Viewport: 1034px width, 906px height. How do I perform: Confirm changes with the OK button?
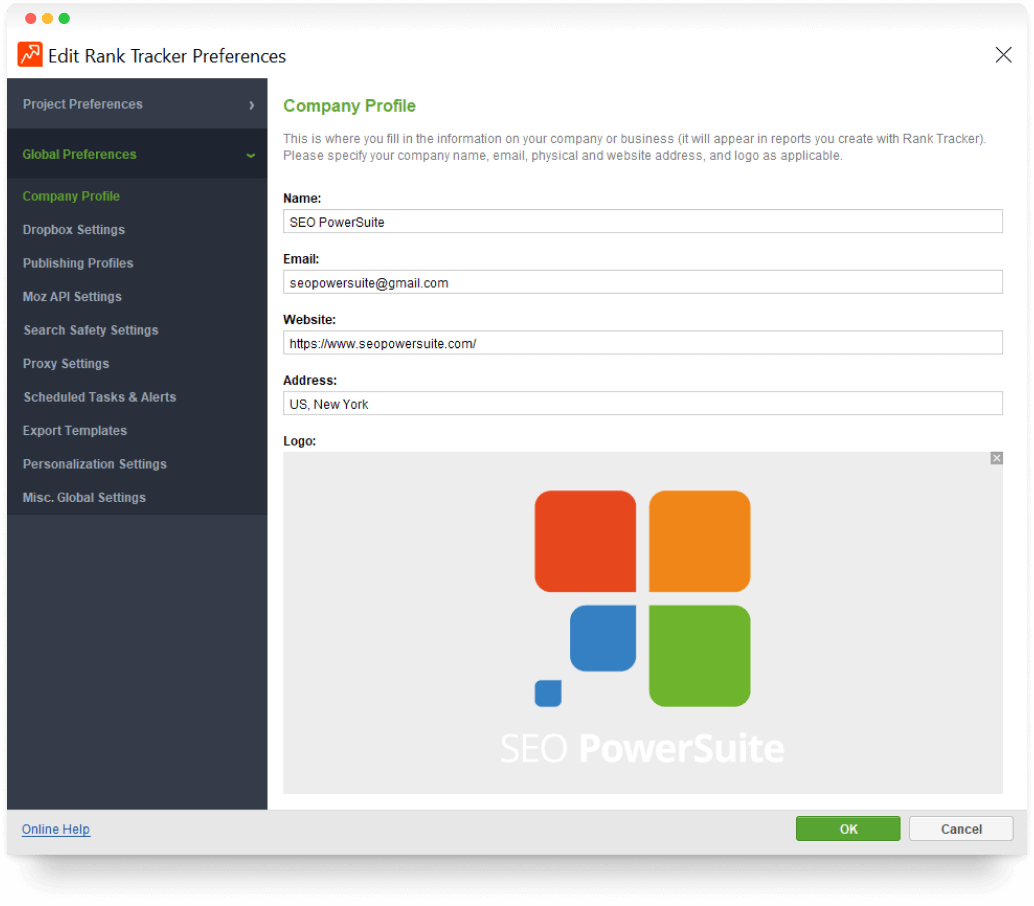tap(847, 829)
